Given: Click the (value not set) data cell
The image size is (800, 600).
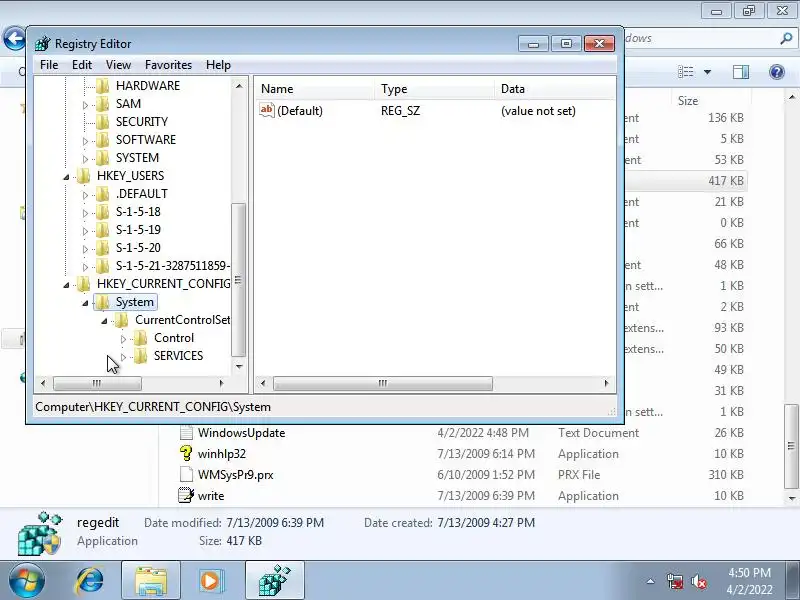Looking at the screenshot, I should pyautogui.click(x=538, y=111).
